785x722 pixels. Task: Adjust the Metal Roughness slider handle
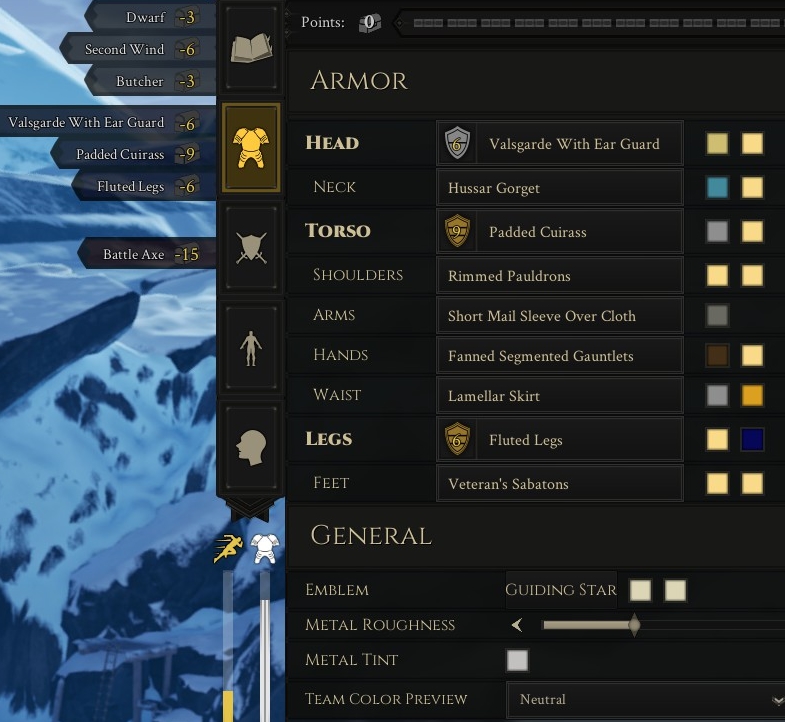pyautogui.click(x=634, y=625)
